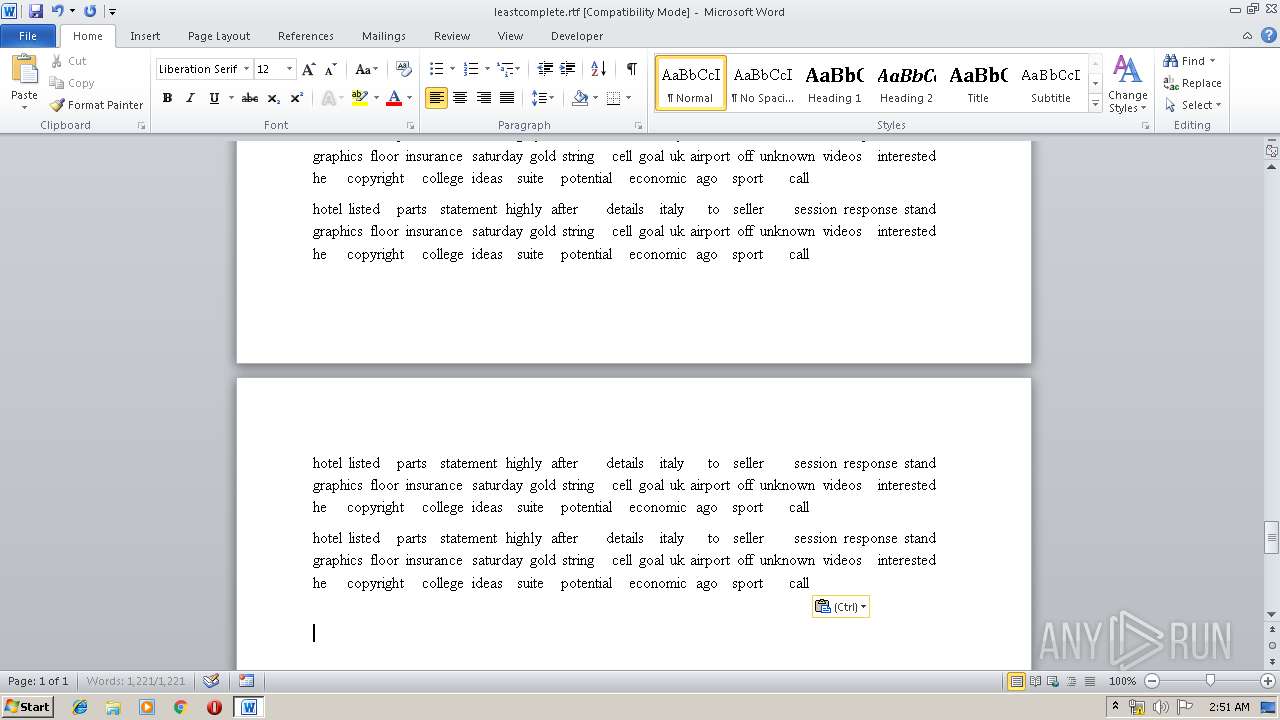Apply the Heading 1 style
This screenshot has height=720, width=1280.
[x=834, y=83]
